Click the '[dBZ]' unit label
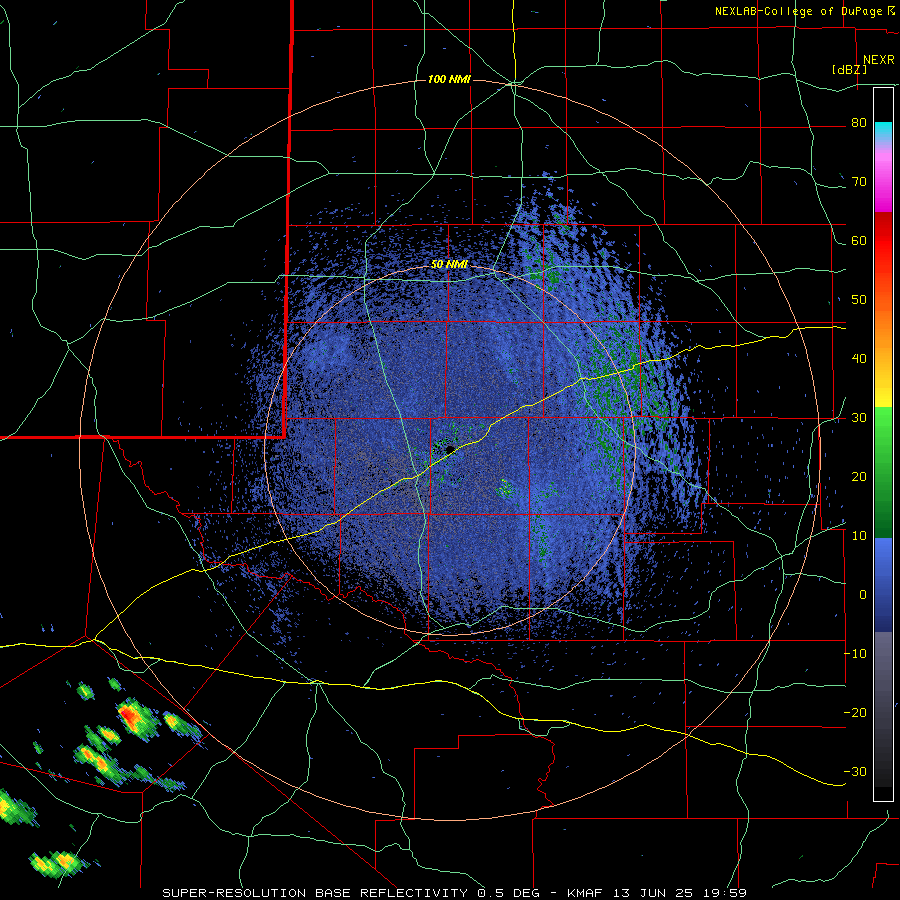The height and width of the screenshot is (900, 900). coord(849,70)
